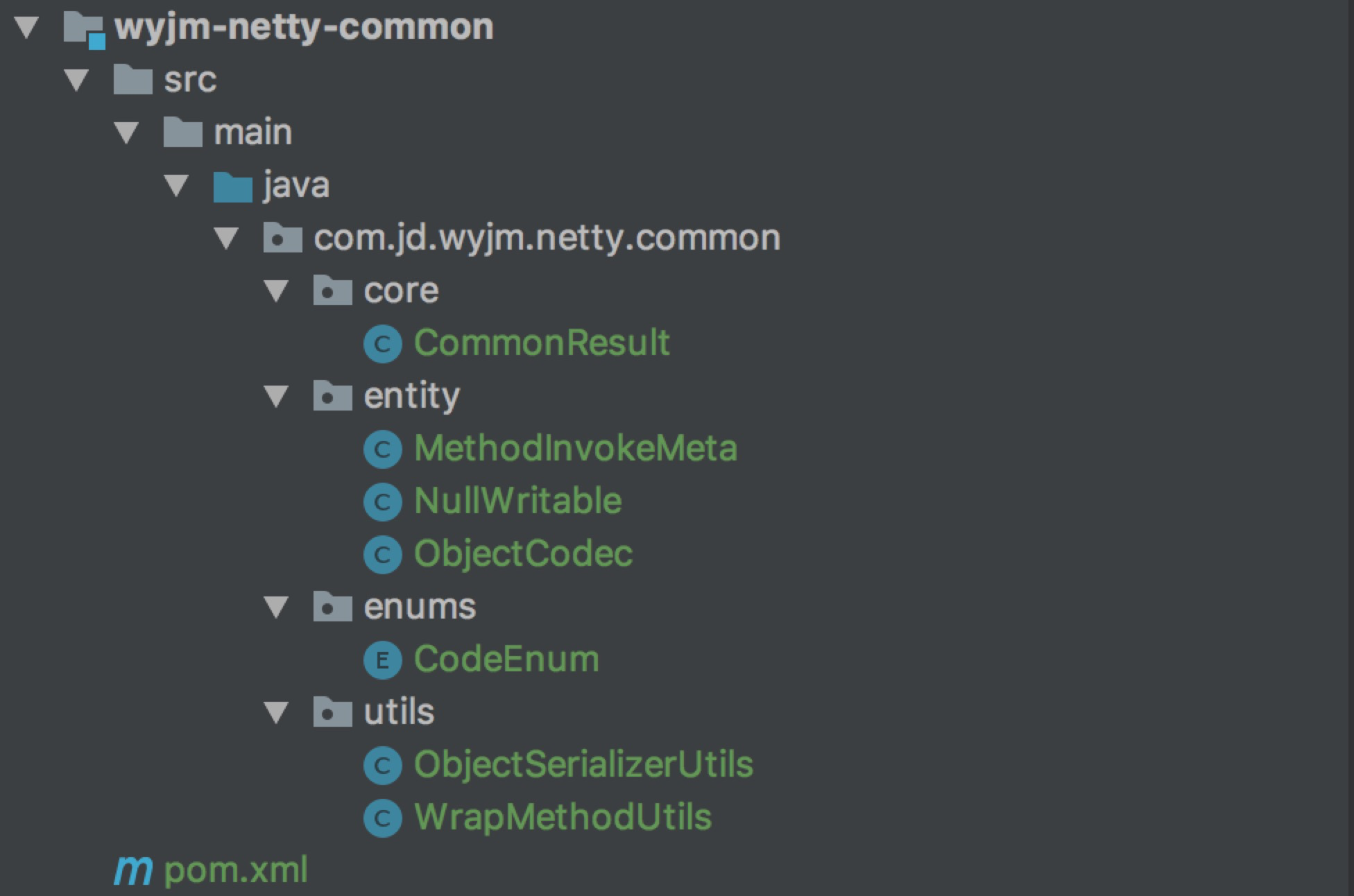Select the pom.xml file
The height and width of the screenshot is (896, 1354).
click(x=236, y=870)
